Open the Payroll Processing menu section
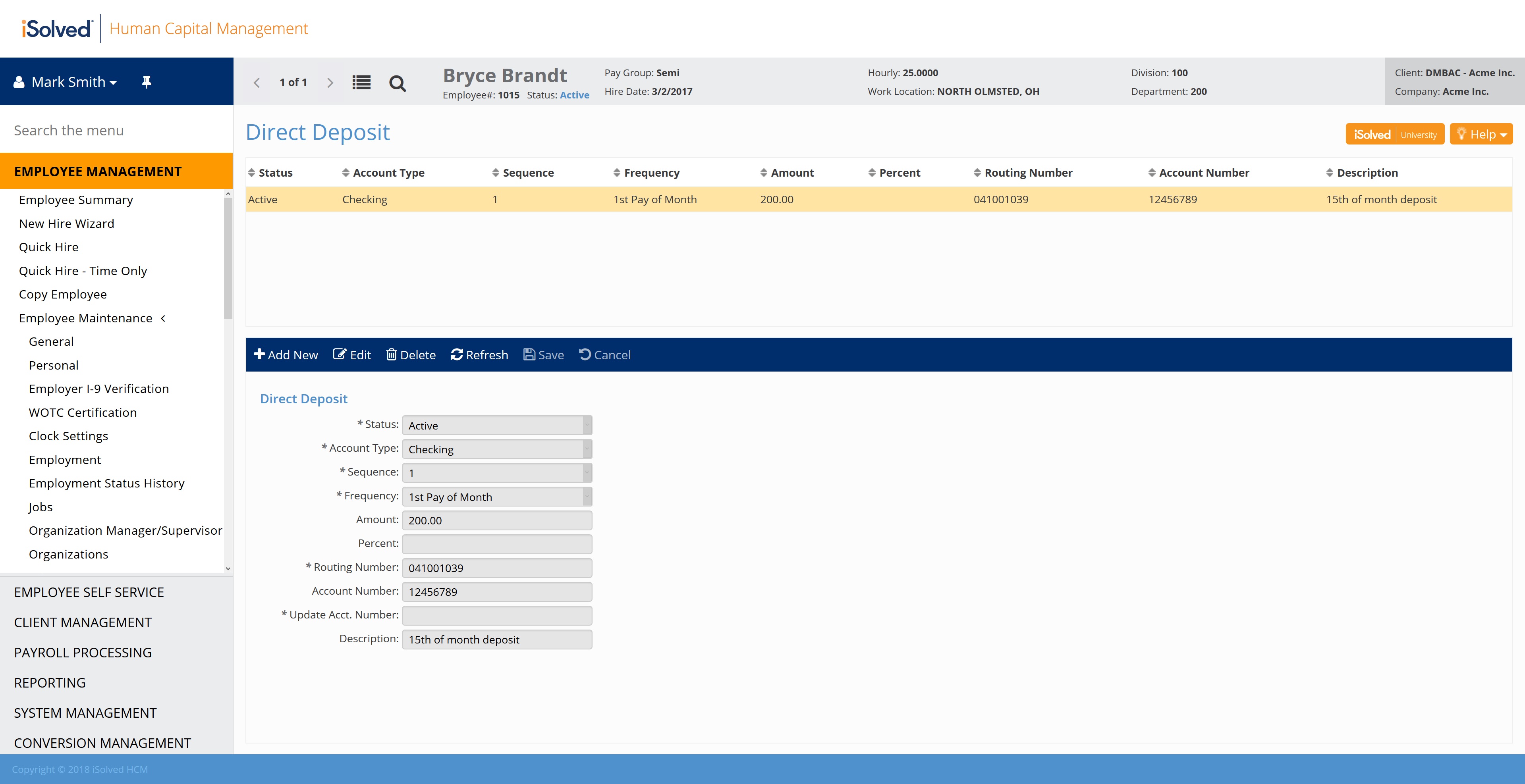 [x=83, y=653]
